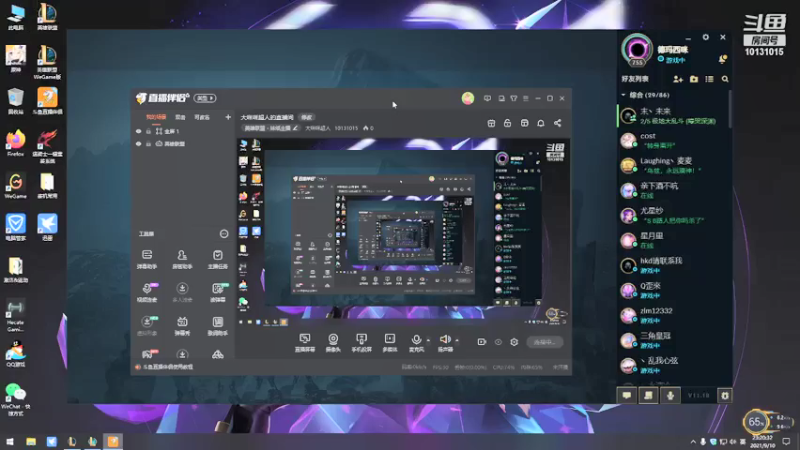
Task: Toggle the voice microphone in friends panel
Action: pyautogui.click(x=670, y=395)
